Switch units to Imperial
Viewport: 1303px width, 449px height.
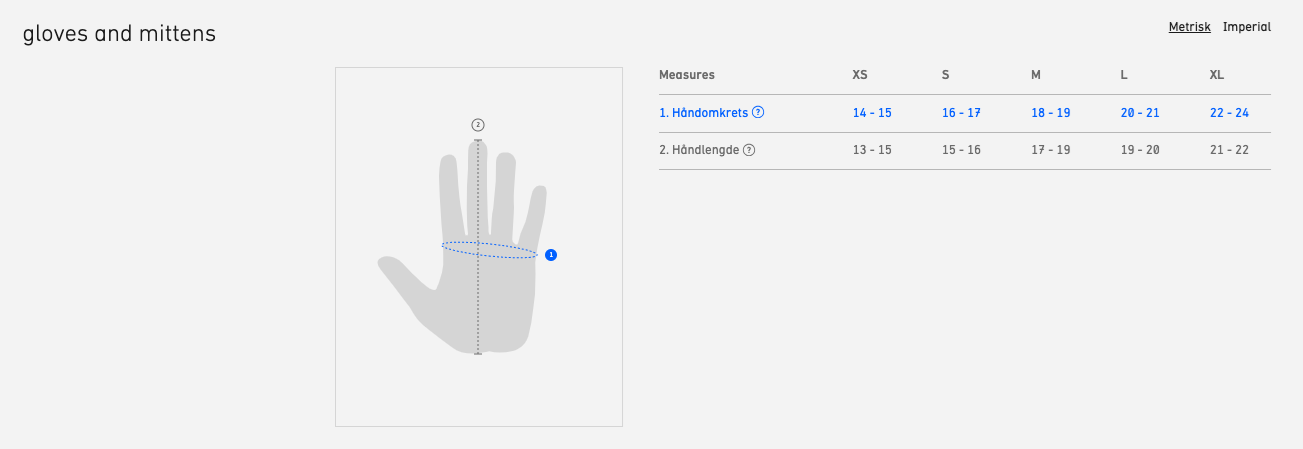click(1247, 27)
